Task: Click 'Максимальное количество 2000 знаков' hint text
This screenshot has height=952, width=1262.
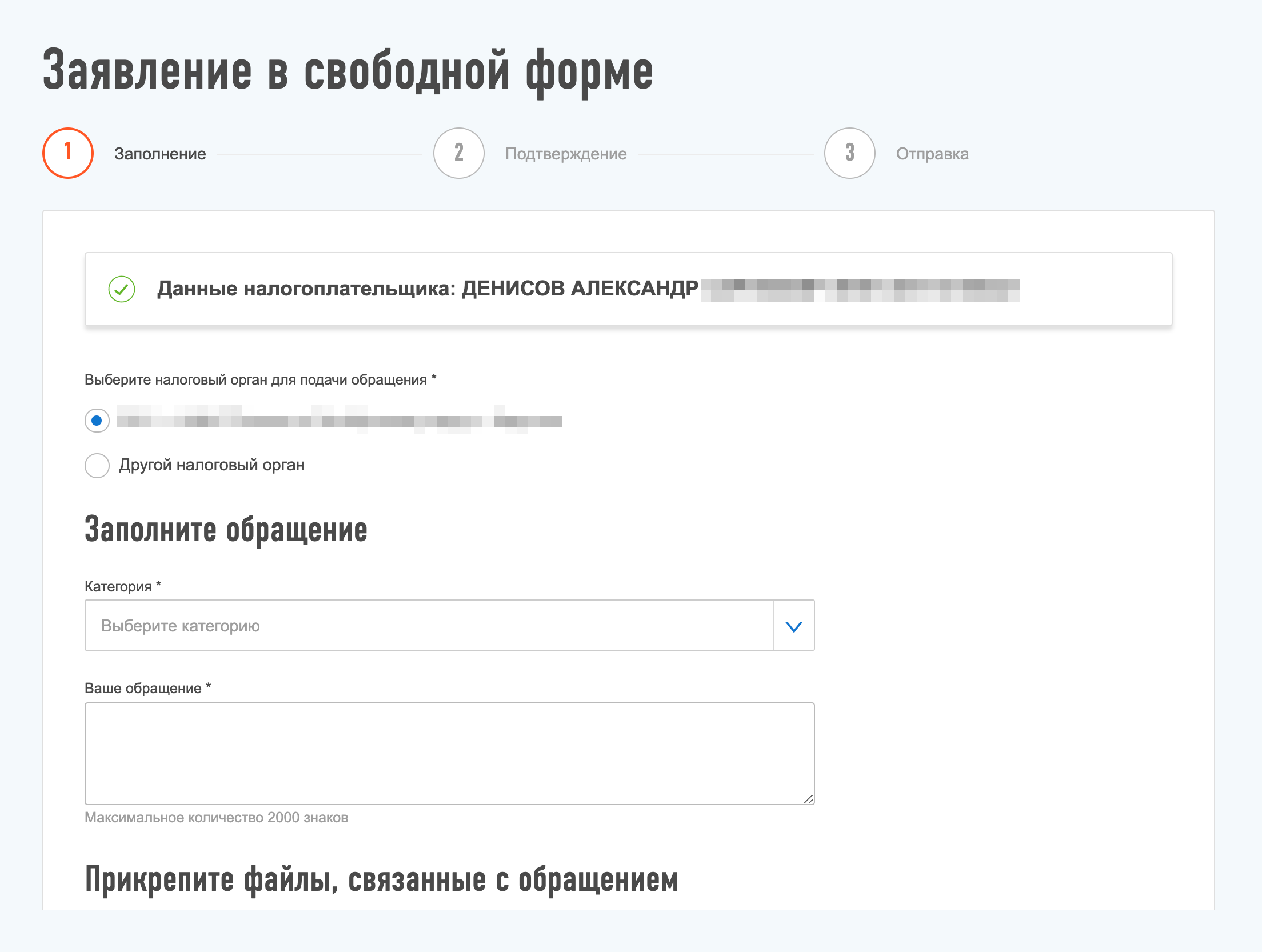Action: 217,818
